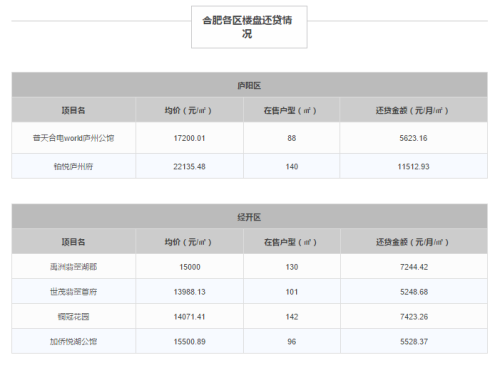Open the 禹洲翡翠湖郡 project name
The image size is (500, 365).
74,267
